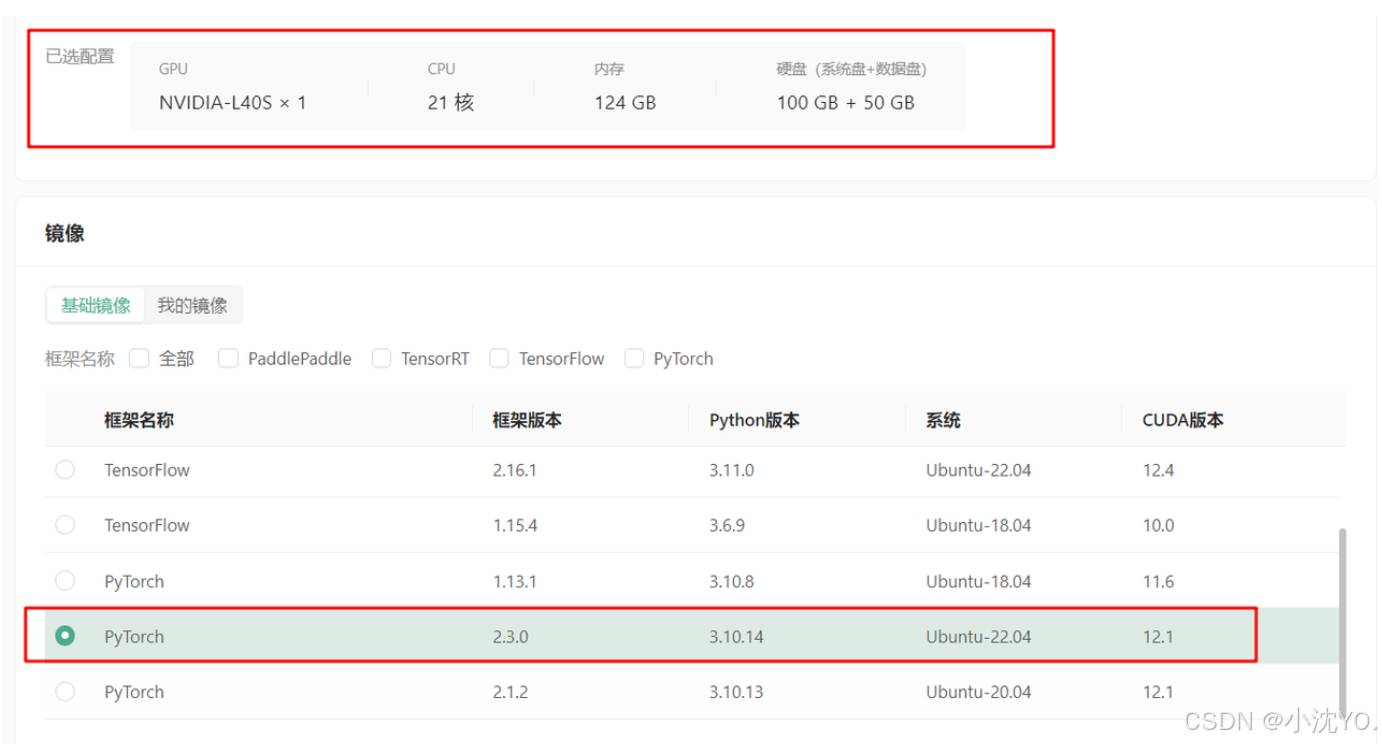1382x744 pixels.
Task: Click framework version 2.3.0 cell
Action: (x=510, y=636)
